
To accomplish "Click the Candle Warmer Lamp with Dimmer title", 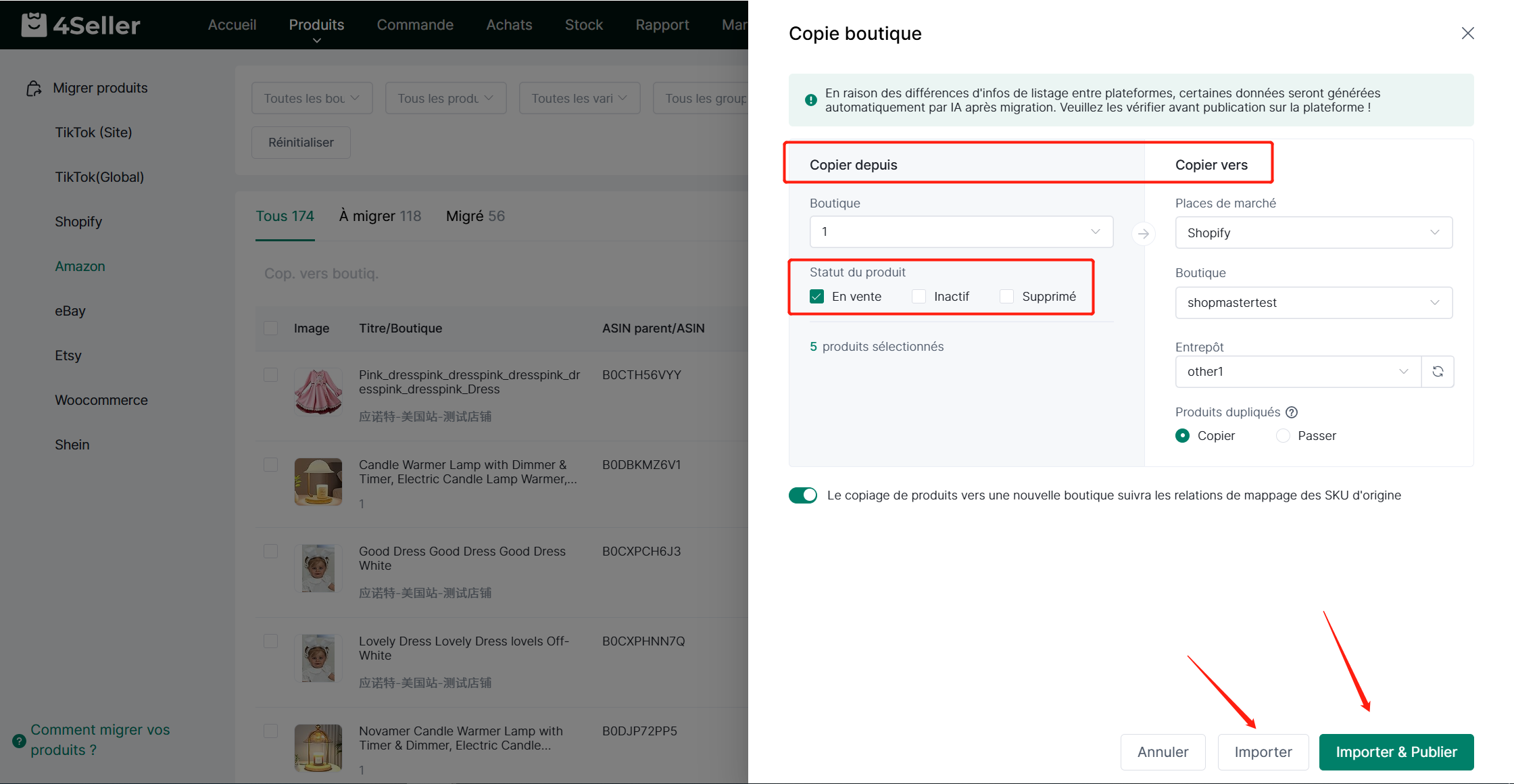I will click(x=468, y=472).
